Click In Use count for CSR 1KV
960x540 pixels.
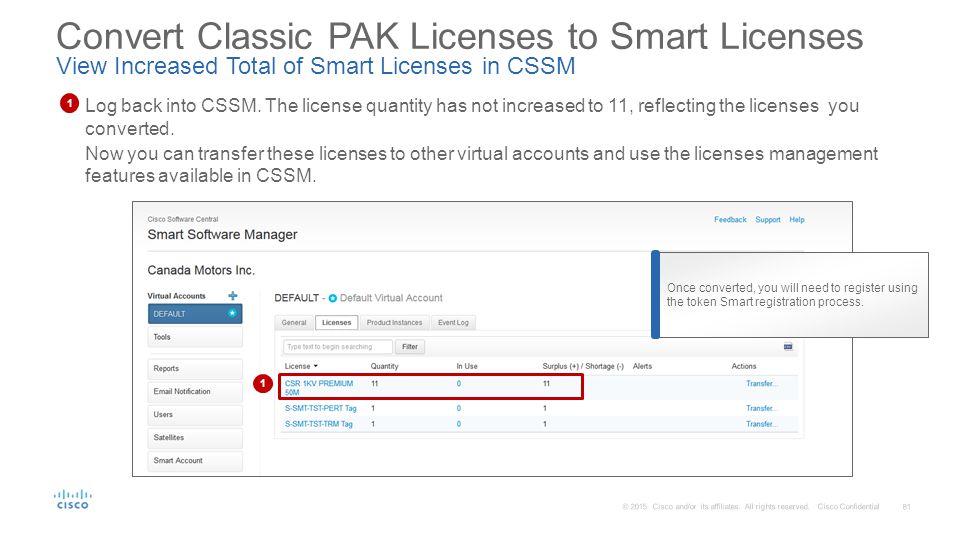459,384
